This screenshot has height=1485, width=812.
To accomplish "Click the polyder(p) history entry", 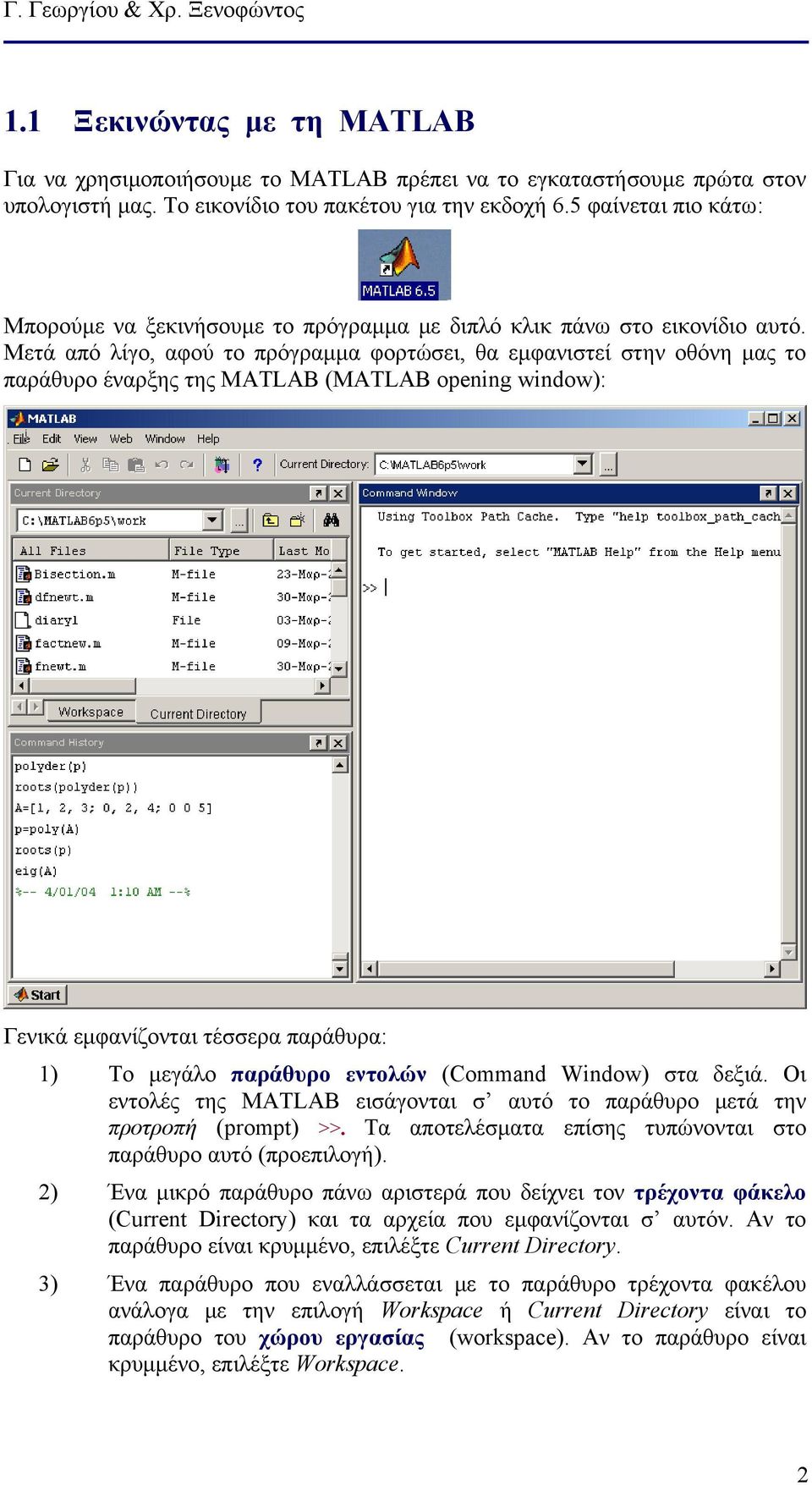I will [51, 766].
